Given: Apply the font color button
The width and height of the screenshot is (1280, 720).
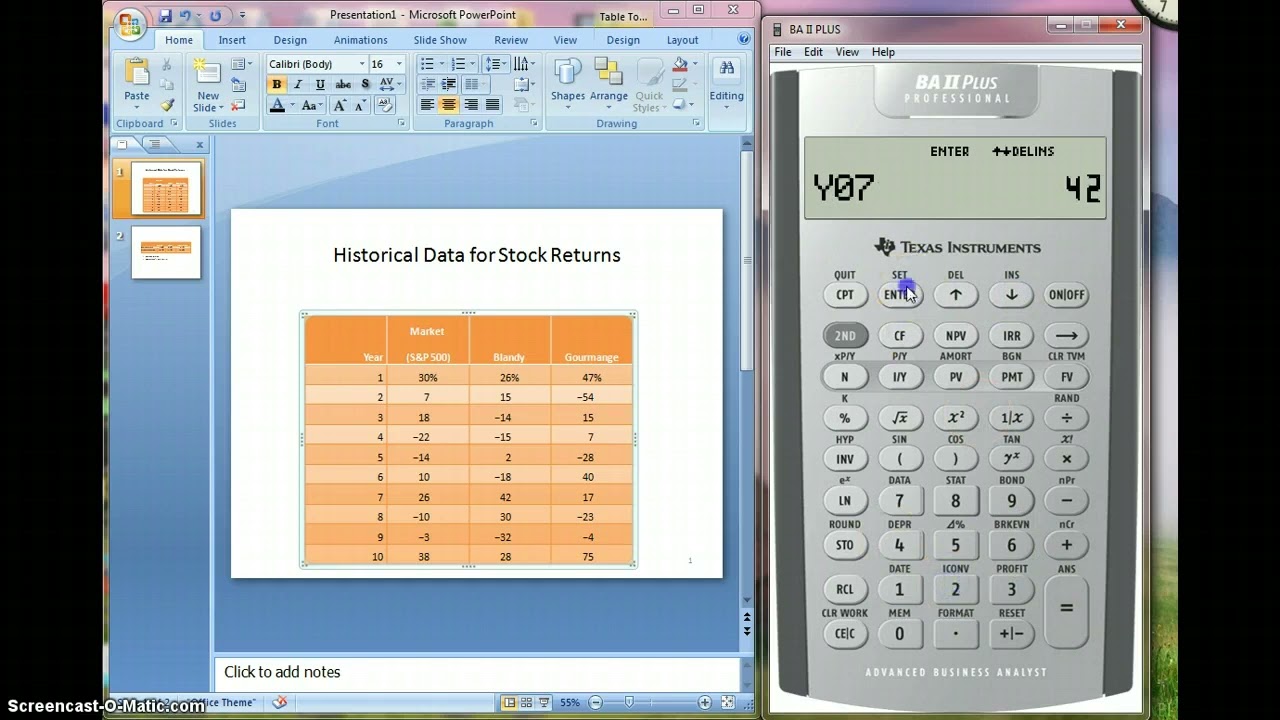Looking at the screenshot, I should (x=277, y=105).
